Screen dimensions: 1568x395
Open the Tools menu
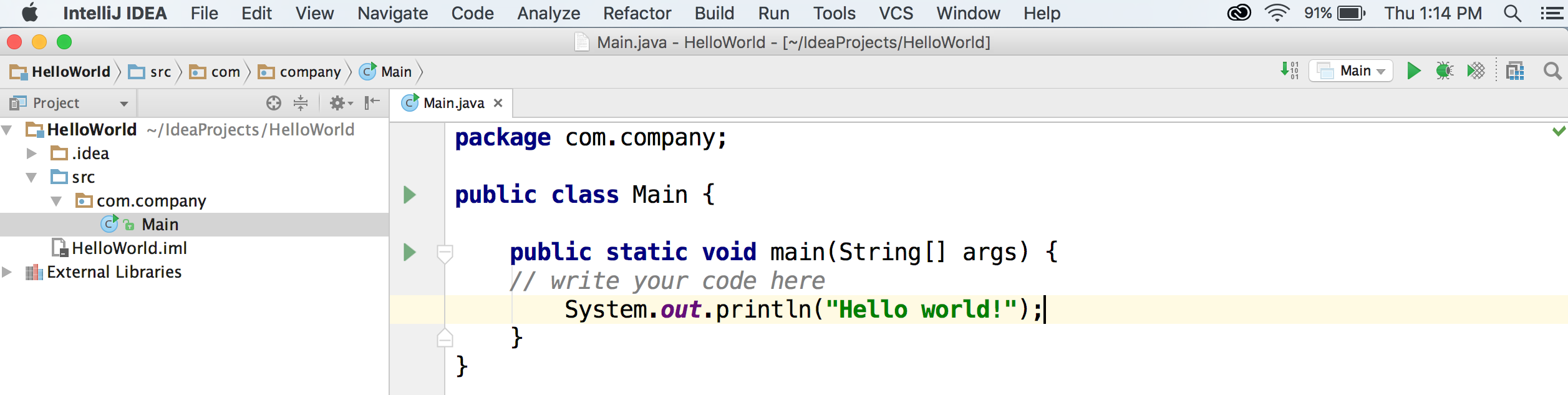pos(834,13)
